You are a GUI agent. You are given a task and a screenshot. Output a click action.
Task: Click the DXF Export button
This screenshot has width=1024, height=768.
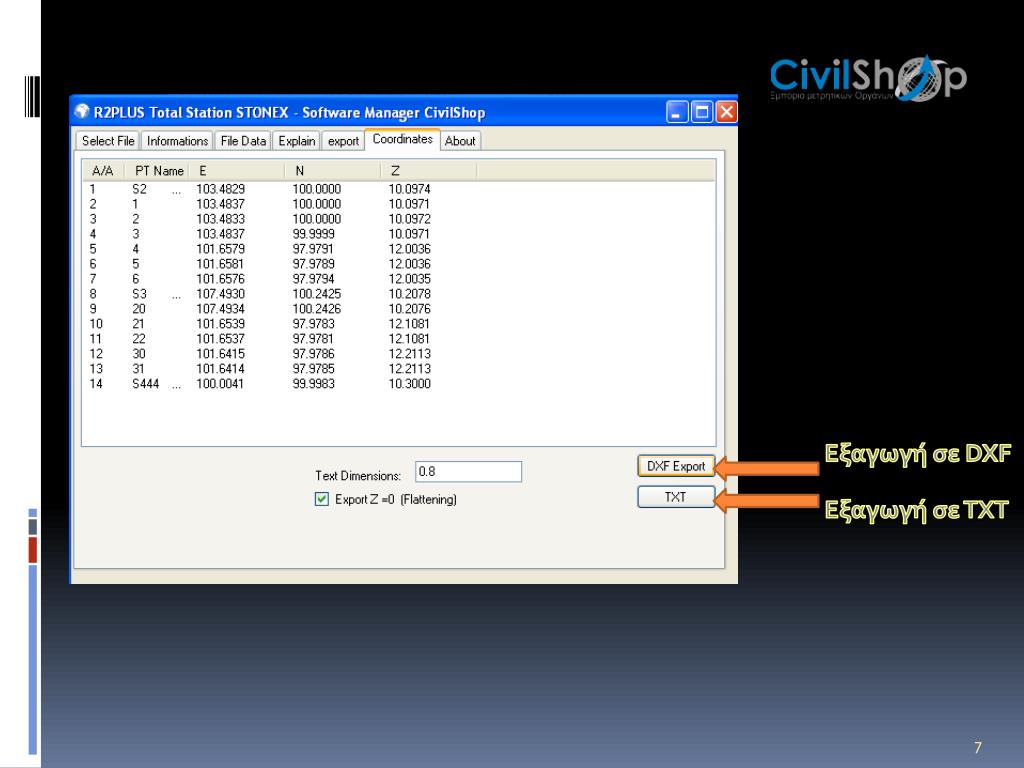tap(676, 466)
